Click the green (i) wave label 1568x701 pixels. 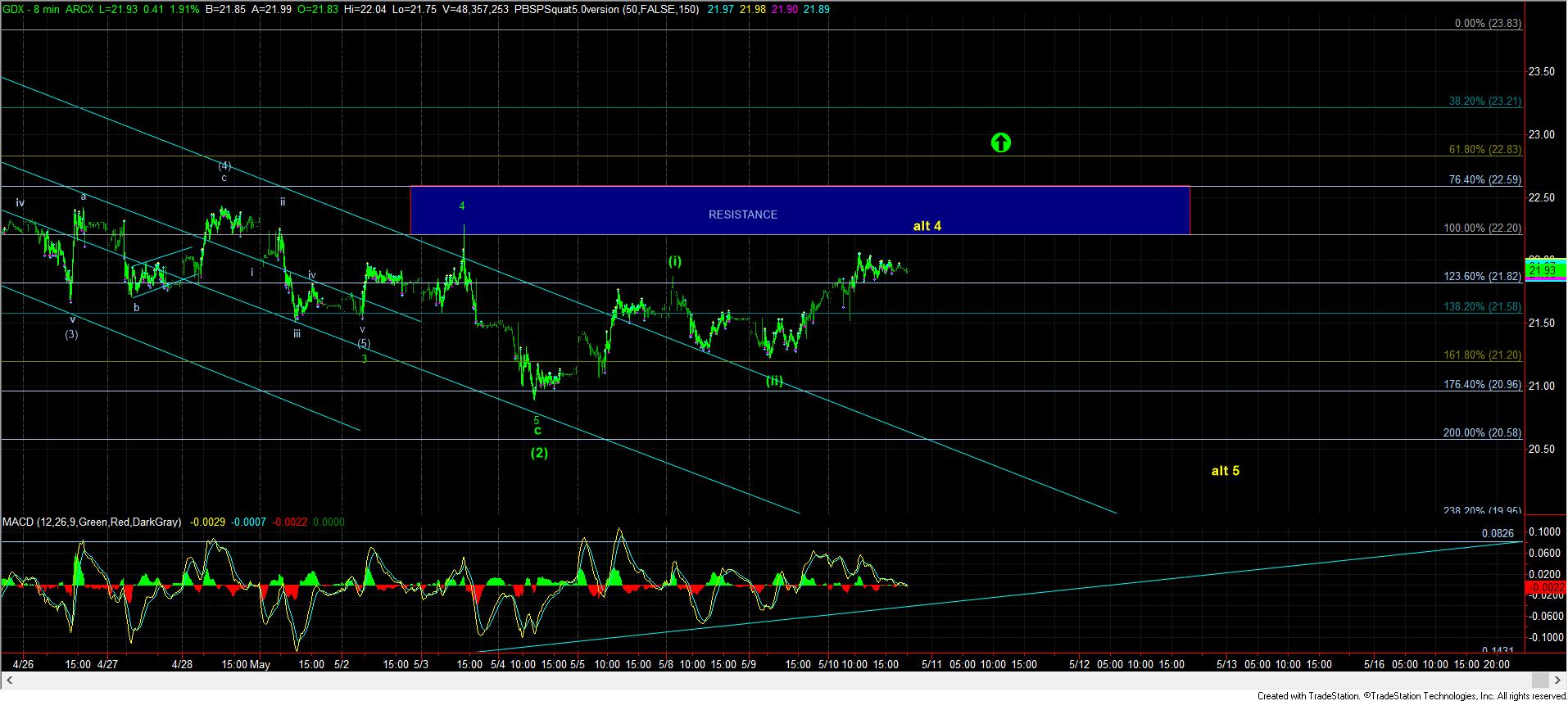click(674, 261)
